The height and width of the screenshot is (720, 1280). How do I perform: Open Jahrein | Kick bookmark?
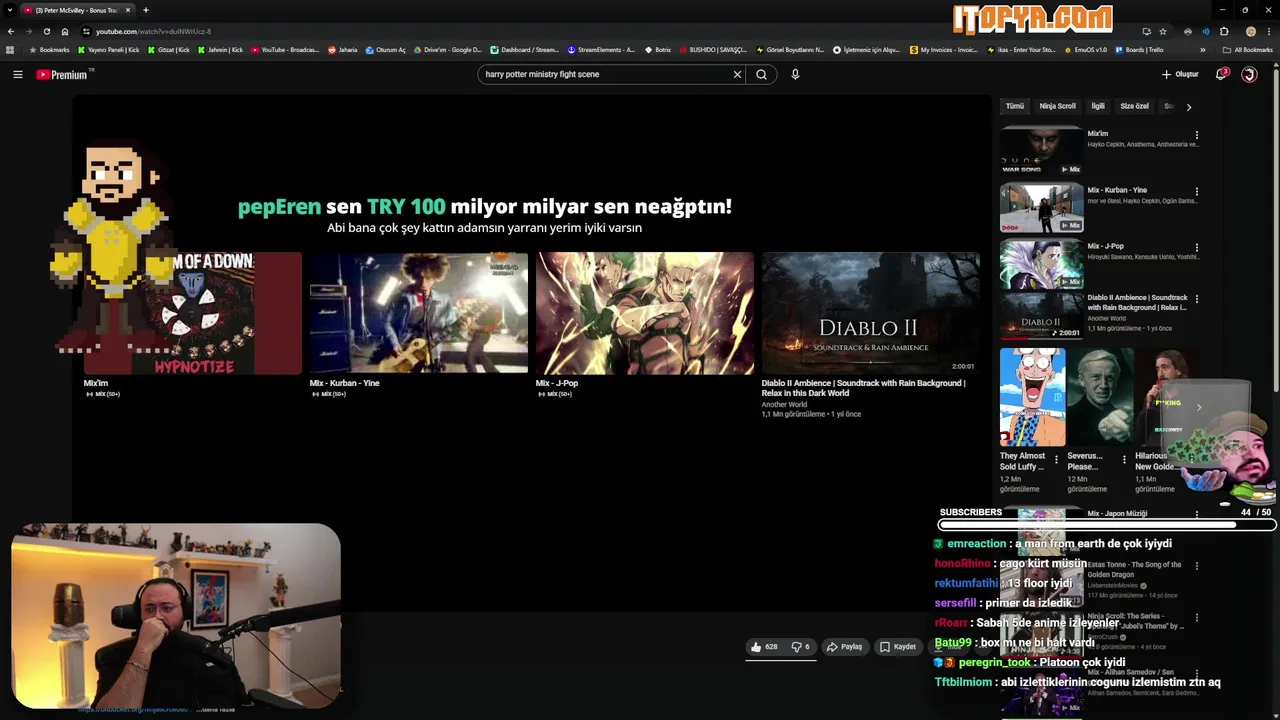click(x=220, y=49)
